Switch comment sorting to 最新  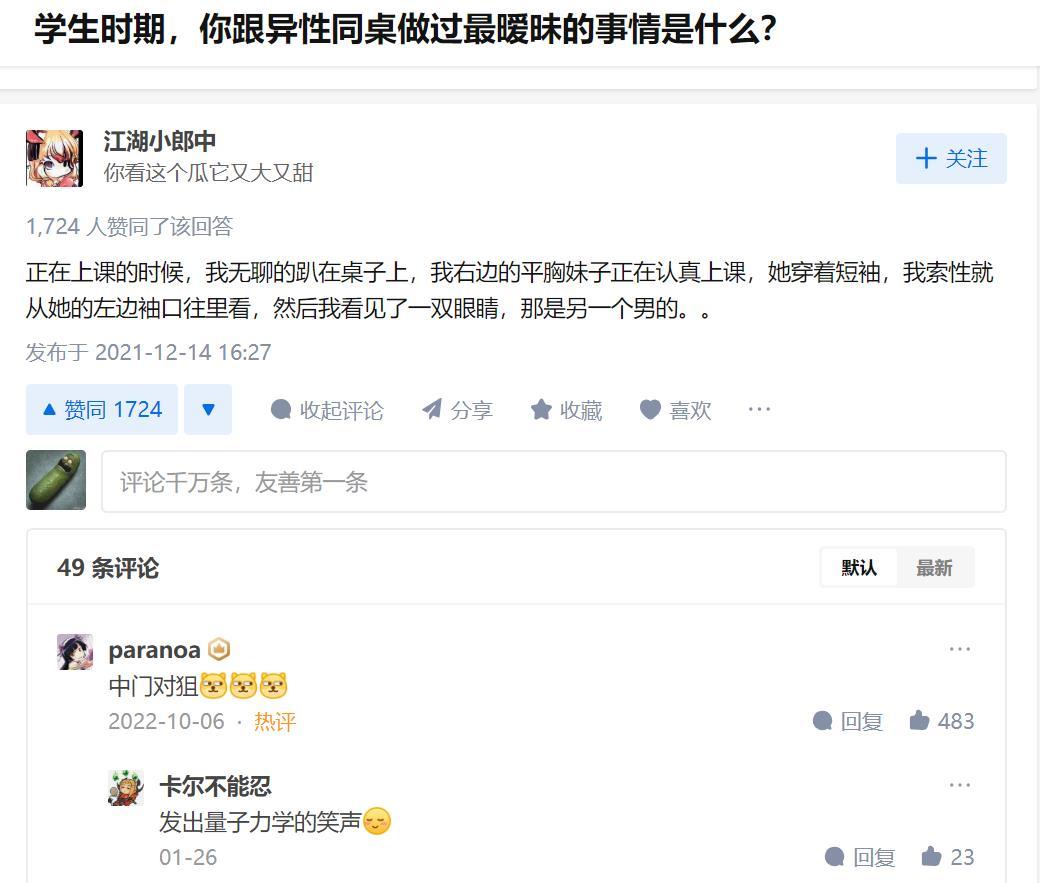pyautogui.click(x=935, y=568)
